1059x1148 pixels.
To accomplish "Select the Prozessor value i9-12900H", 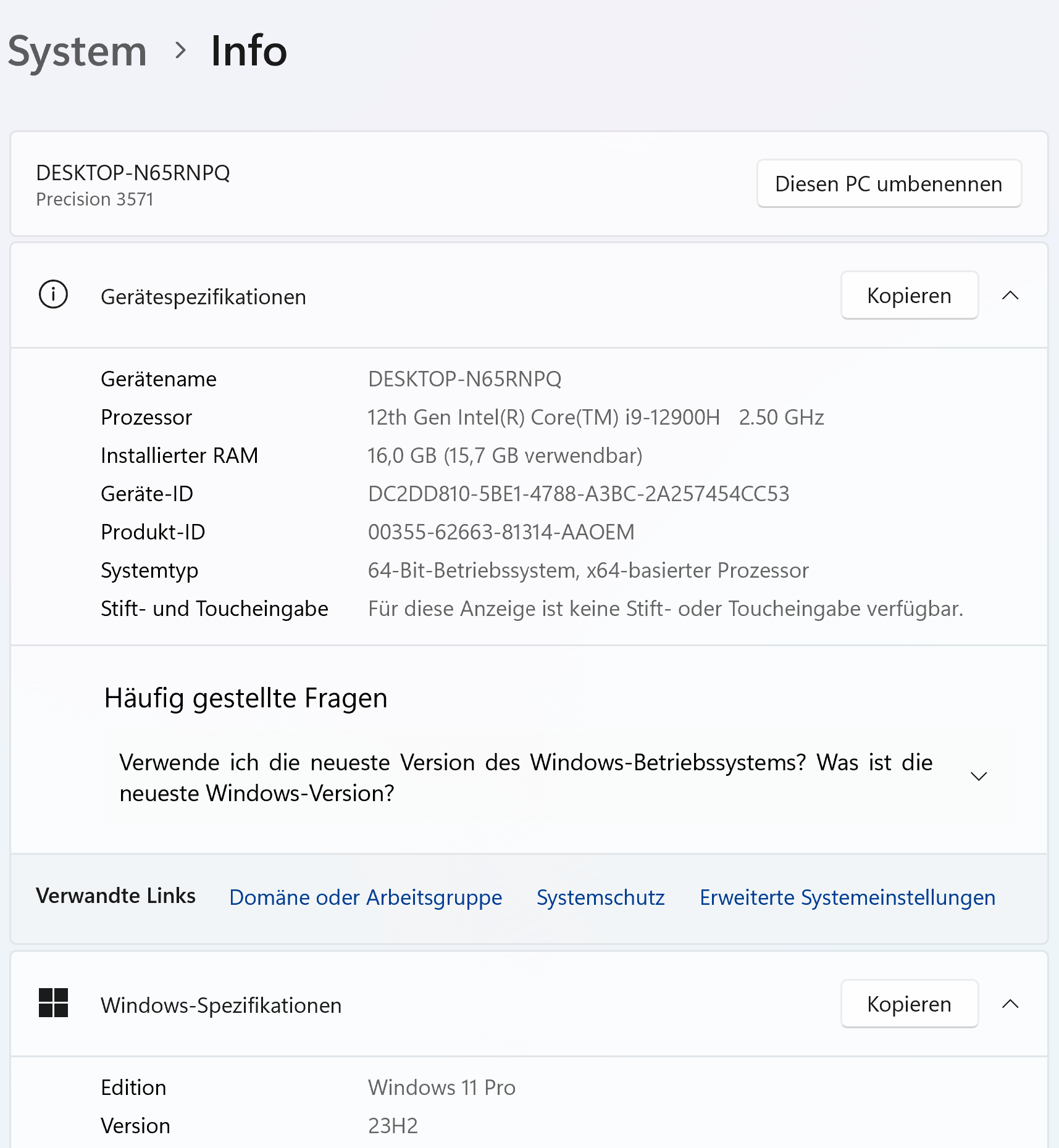I will (x=596, y=417).
